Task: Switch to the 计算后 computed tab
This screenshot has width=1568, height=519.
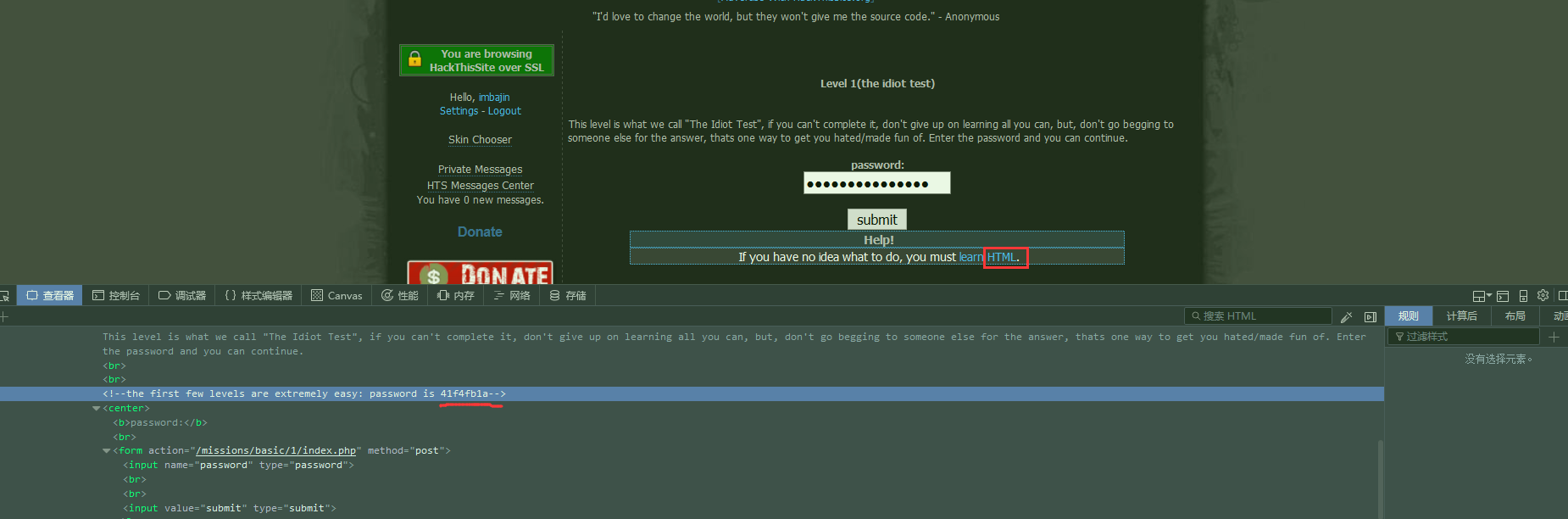Action: [1461, 315]
